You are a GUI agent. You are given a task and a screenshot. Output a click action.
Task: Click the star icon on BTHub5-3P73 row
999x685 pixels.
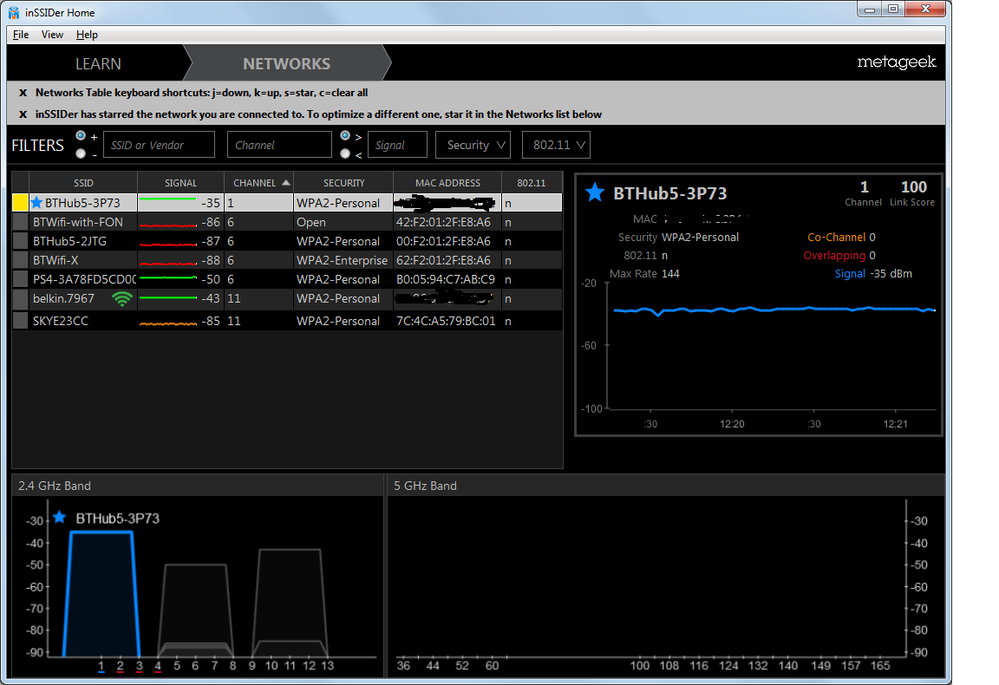pos(37,203)
